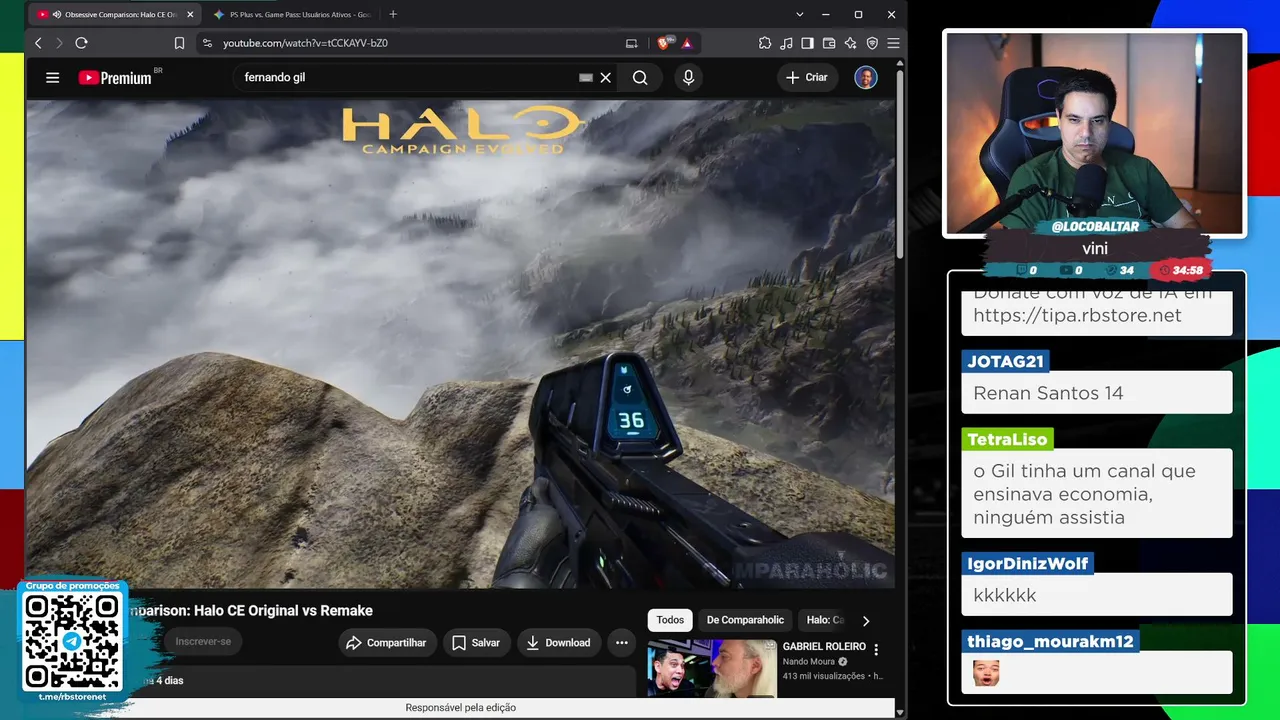This screenshot has width=1280, height=720.
Task: Reload the YouTube page
Action: [82, 43]
